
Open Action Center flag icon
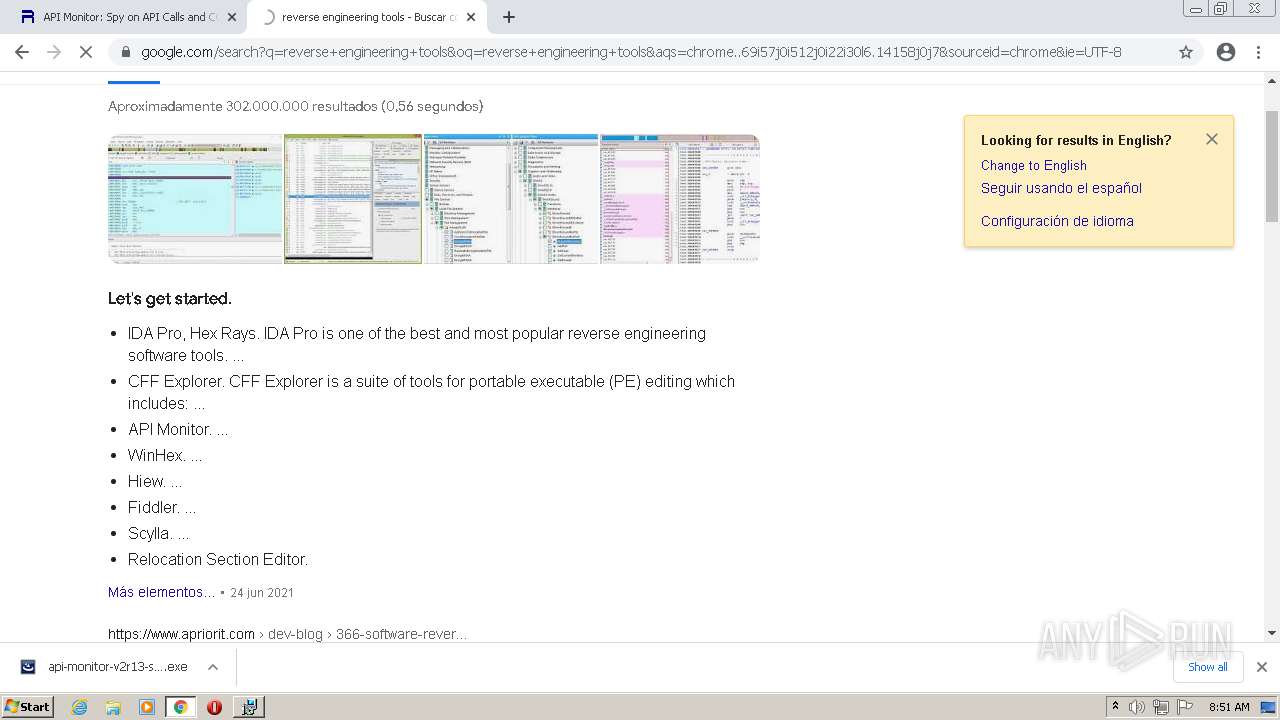tap(1185, 707)
